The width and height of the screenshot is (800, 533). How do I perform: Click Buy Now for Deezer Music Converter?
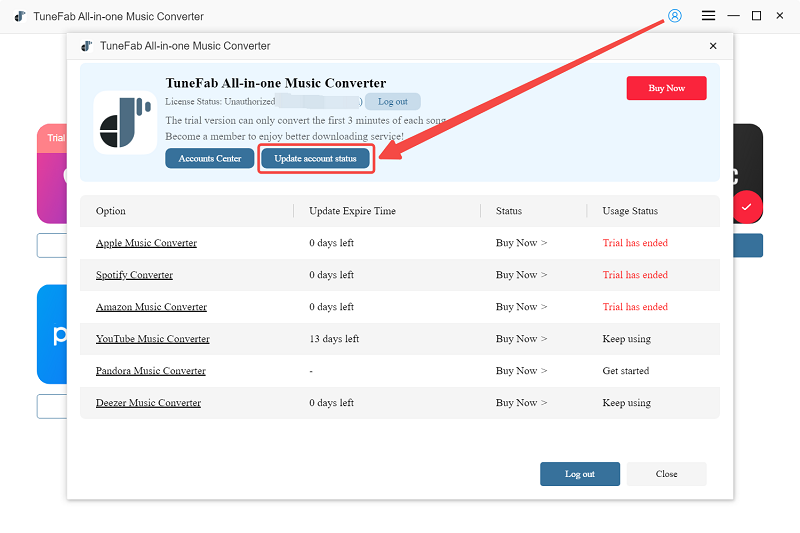(521, 403)
